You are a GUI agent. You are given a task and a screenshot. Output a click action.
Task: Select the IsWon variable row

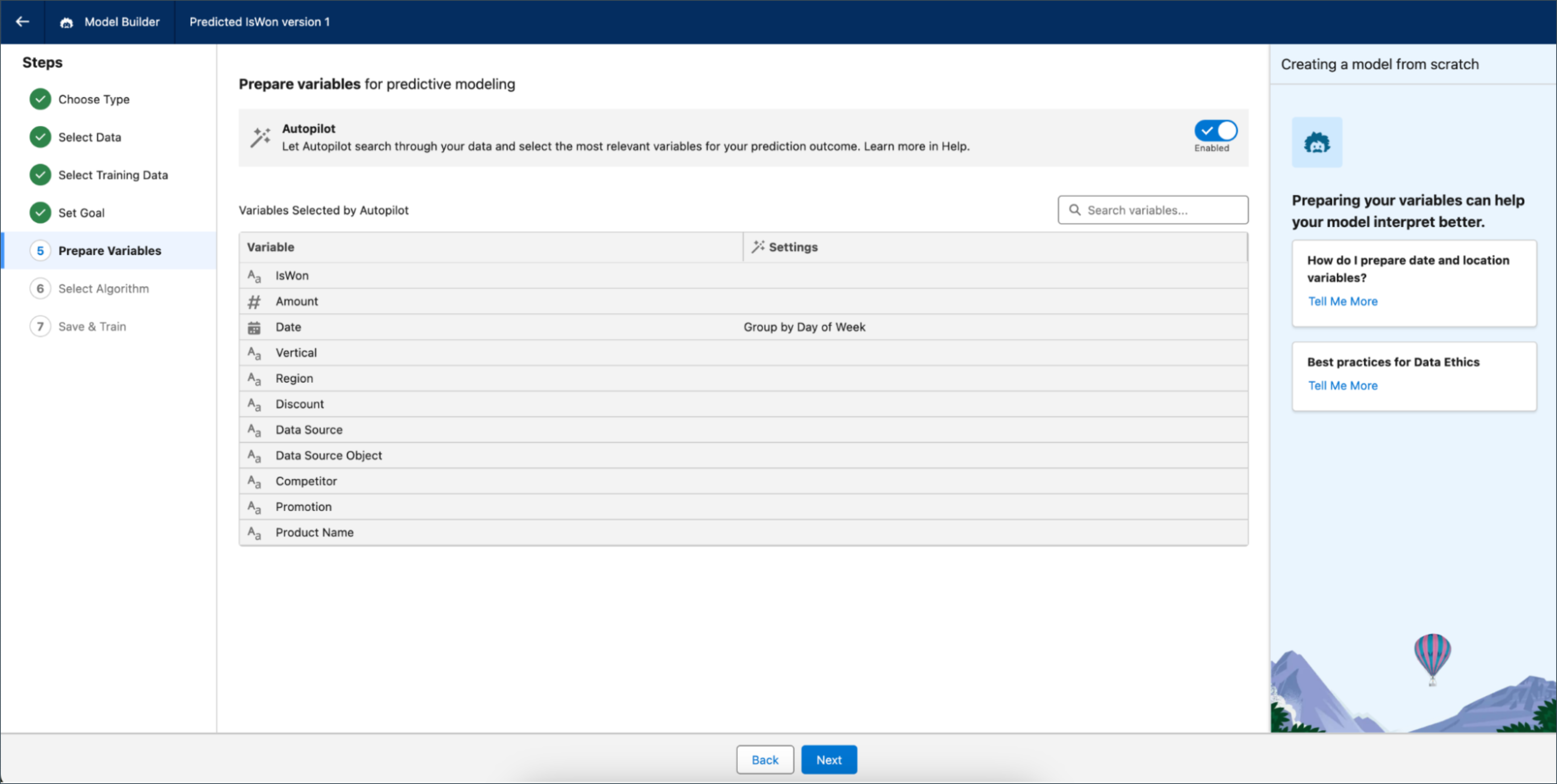(x=743, y=275)
